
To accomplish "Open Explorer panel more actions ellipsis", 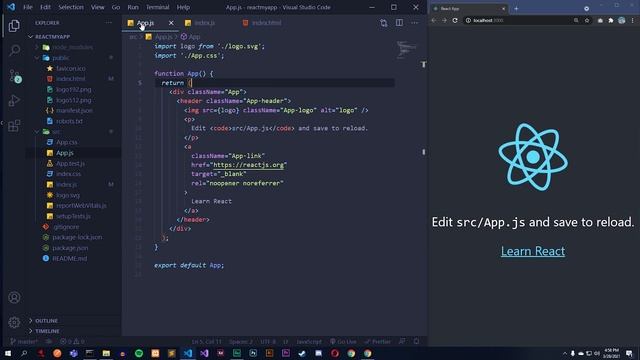I will 109,23.
